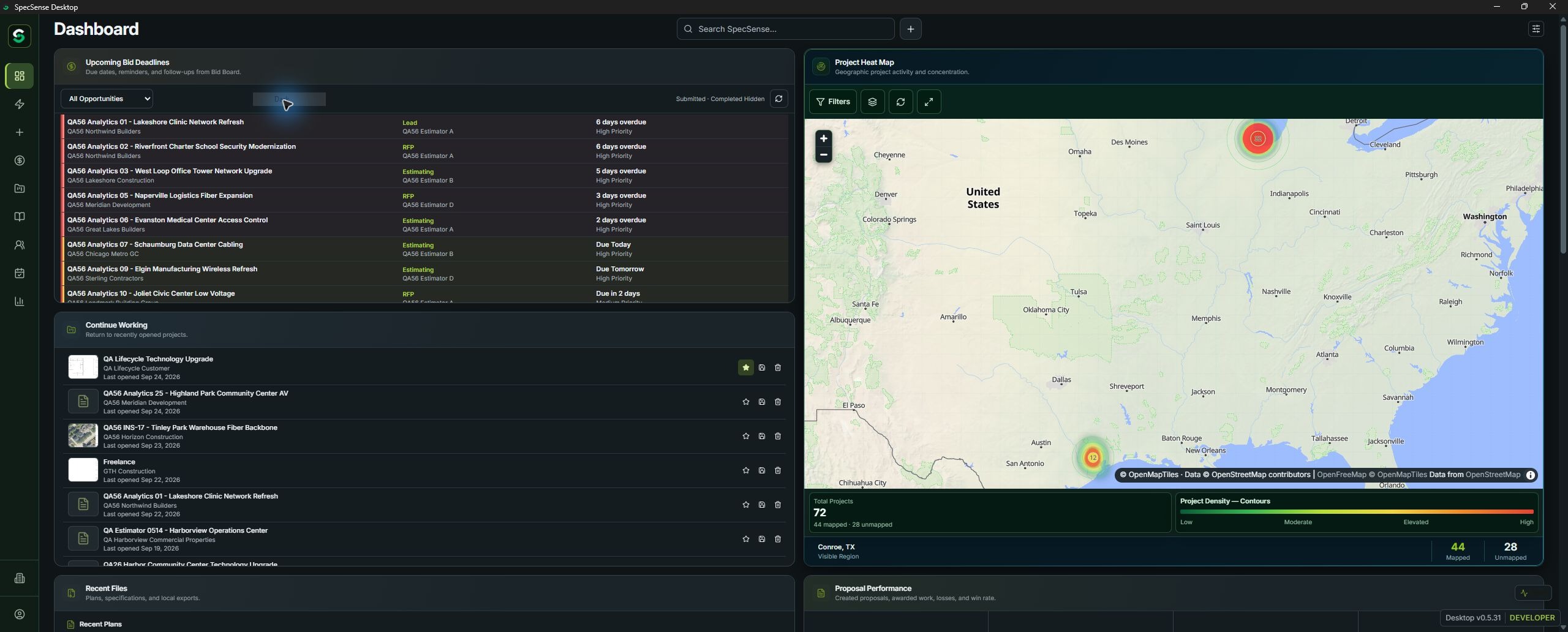This screenshot has height=632, width=1568.
Task: Open the dollar-sign bid sidebar icon
Action: click(20, 160)
